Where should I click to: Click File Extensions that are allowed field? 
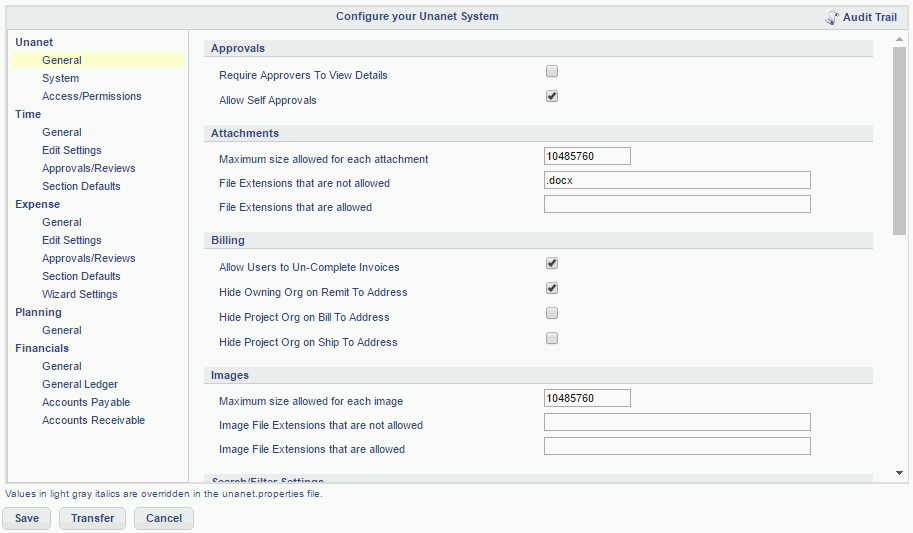(677, 204)
